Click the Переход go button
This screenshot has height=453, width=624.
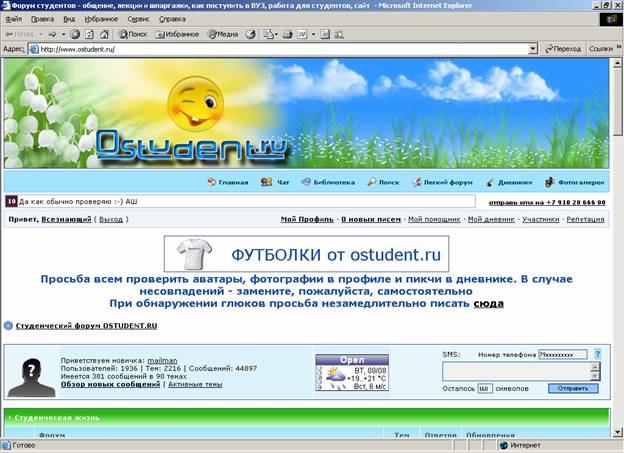pos(563,49)
